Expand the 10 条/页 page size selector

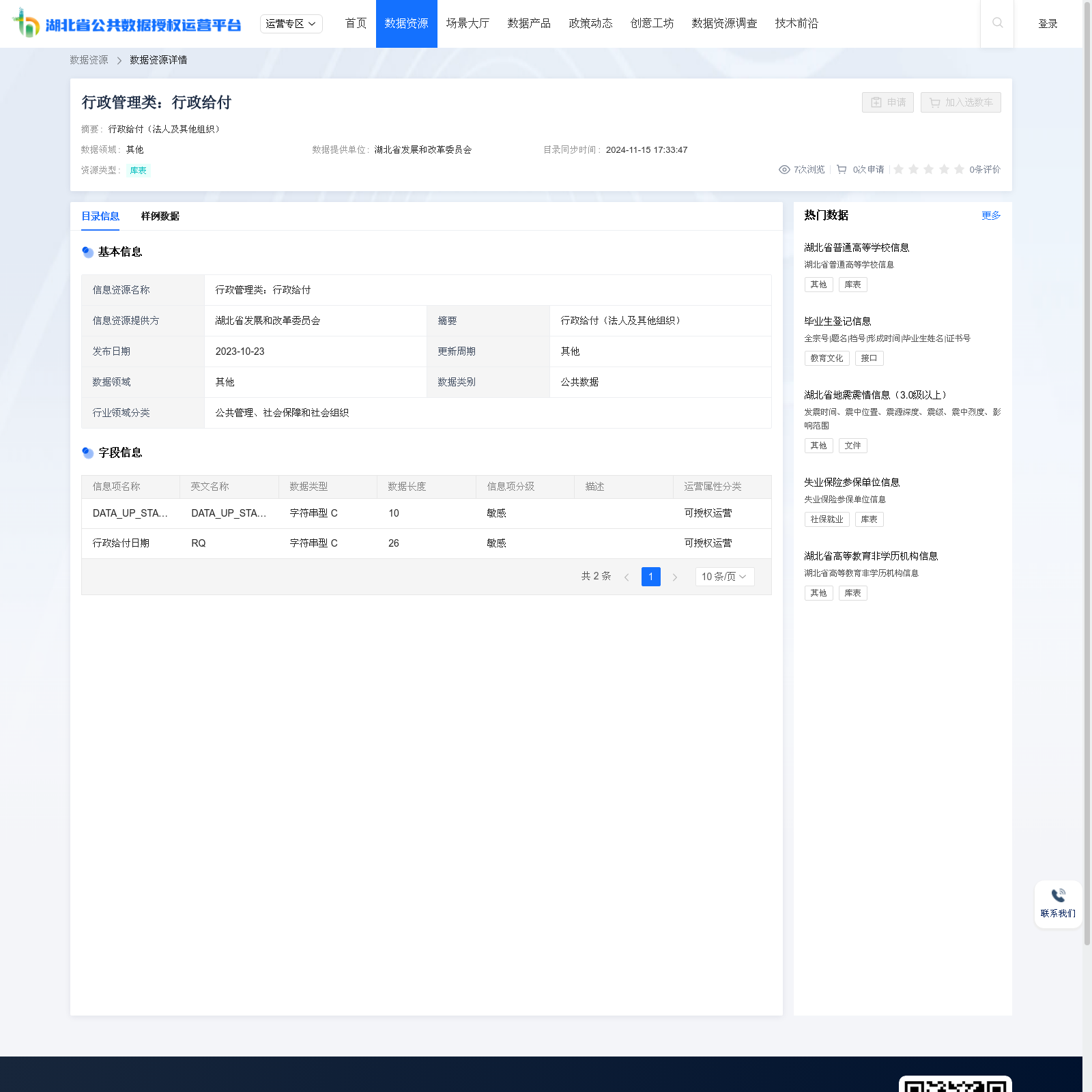[724, 577]
